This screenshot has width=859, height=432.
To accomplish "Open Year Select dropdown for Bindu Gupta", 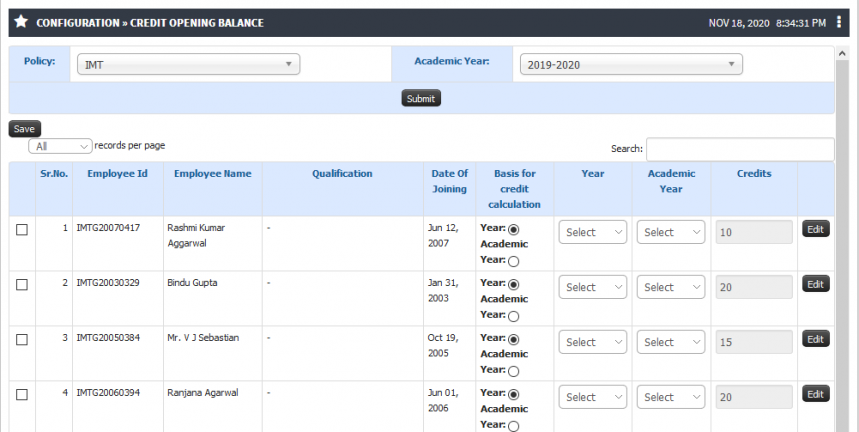I will click(x=593, y=287).
